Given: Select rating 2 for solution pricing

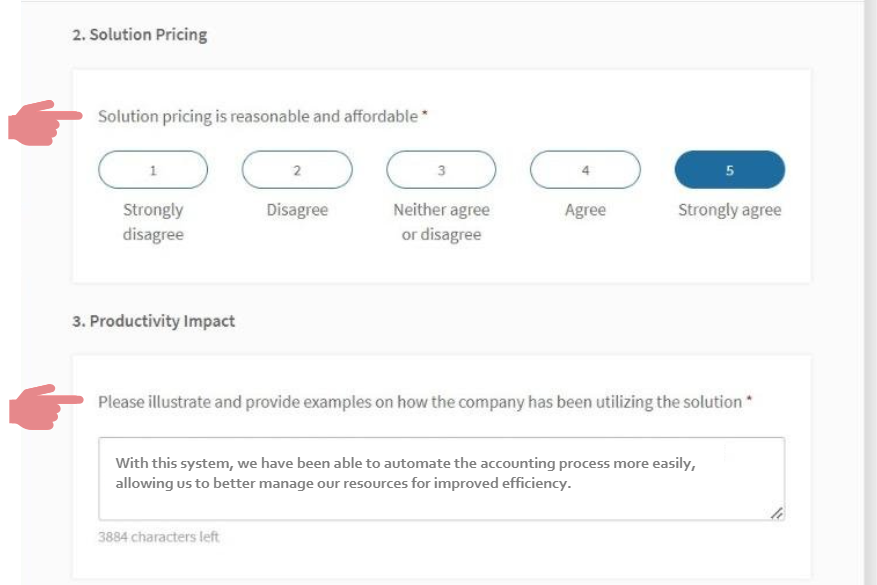Looking at the screenshot, I should pos(297,170).
